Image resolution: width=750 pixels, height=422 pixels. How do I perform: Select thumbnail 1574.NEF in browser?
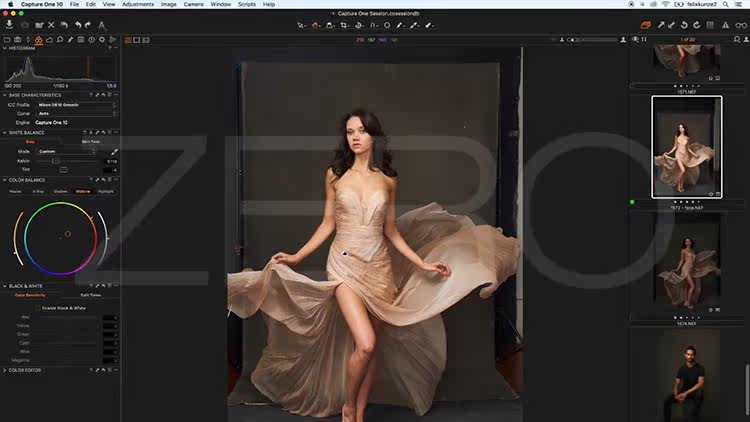[688, 261]
